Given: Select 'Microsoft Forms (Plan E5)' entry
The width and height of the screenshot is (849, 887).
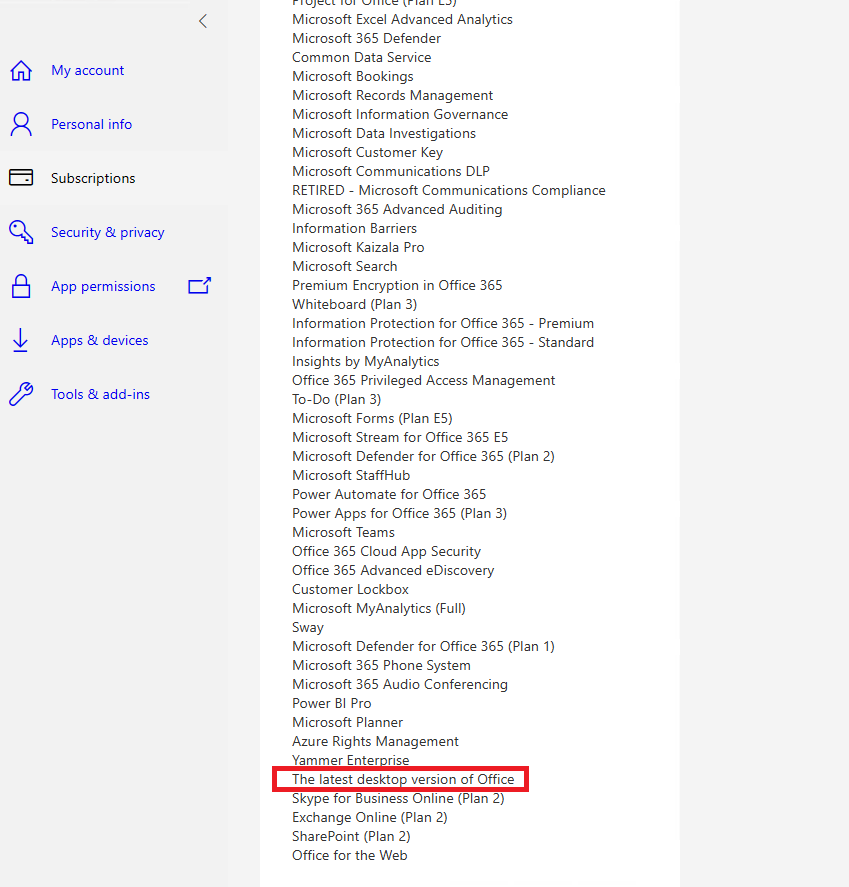Looking at the screenshot, I should point(372,419).
